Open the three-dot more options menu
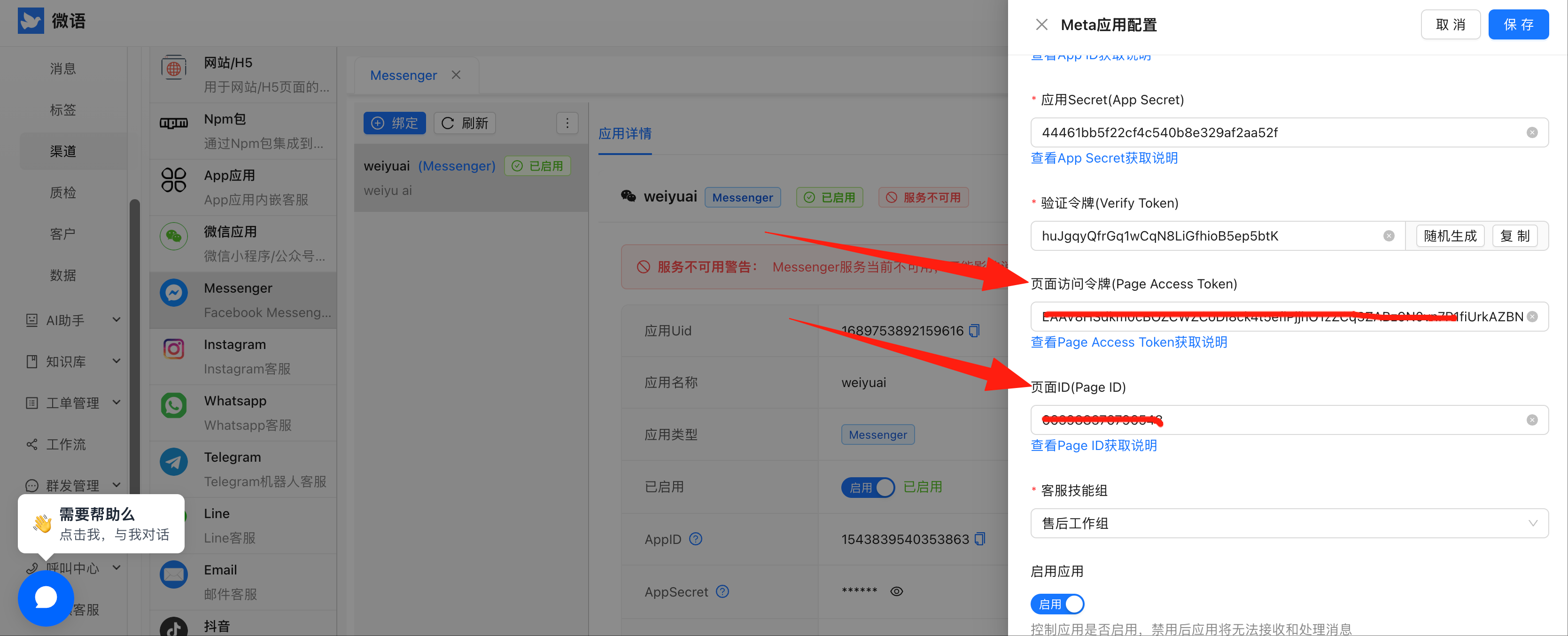The height and width of the screenshot is (636, 1568). [x=567, y=123]
